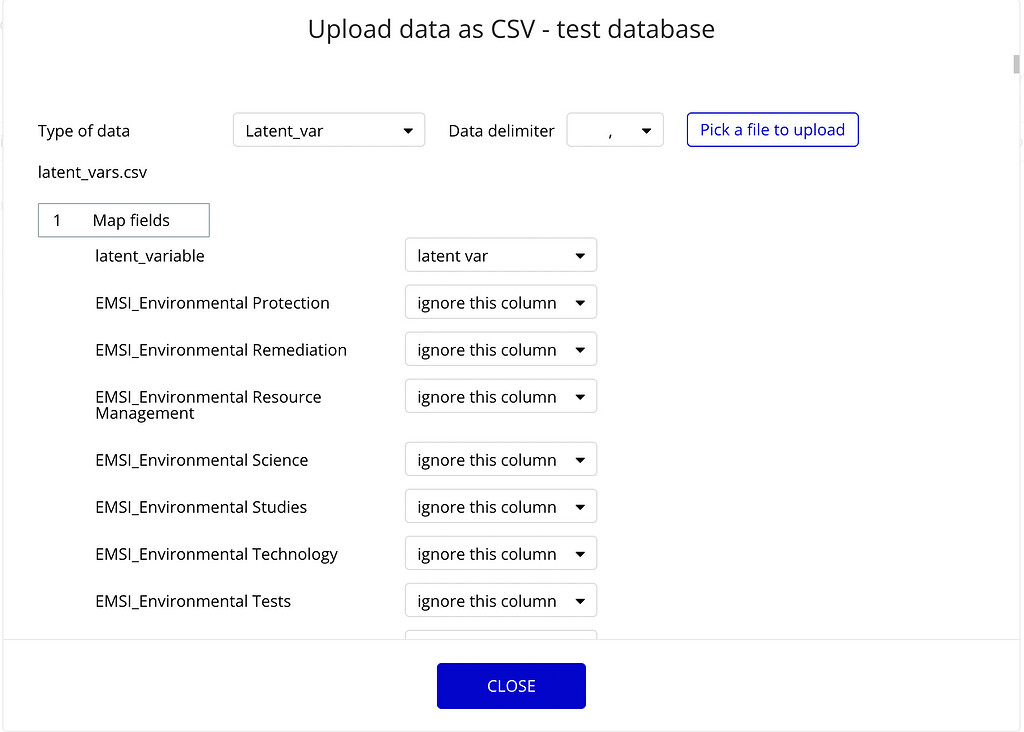Click the CLOSE button at the bottom

click(511, 686)
